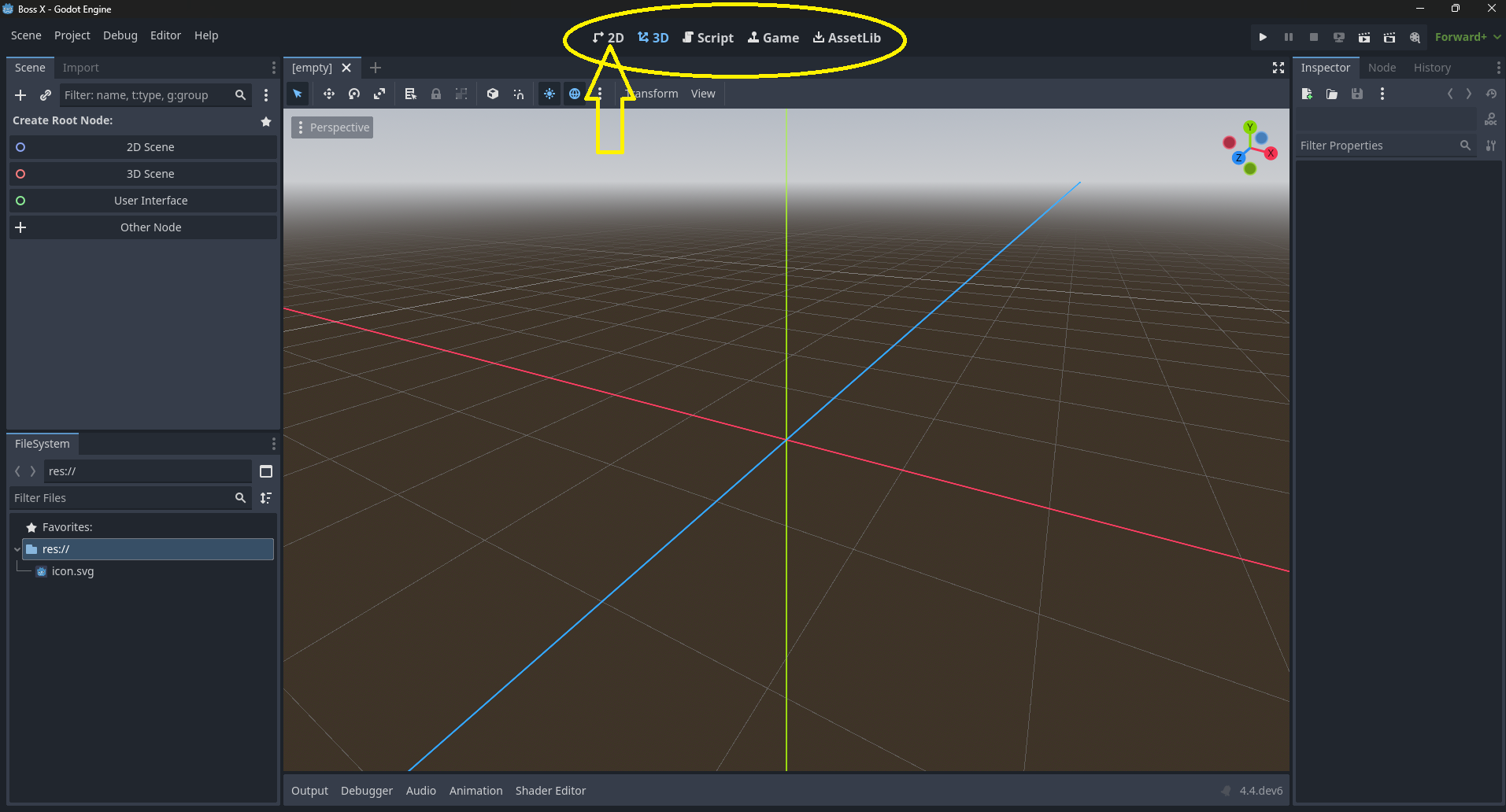Screen dimensions: 1506x812
Task: Activate the Scale mode tool
Action: [x=379, y=94]
